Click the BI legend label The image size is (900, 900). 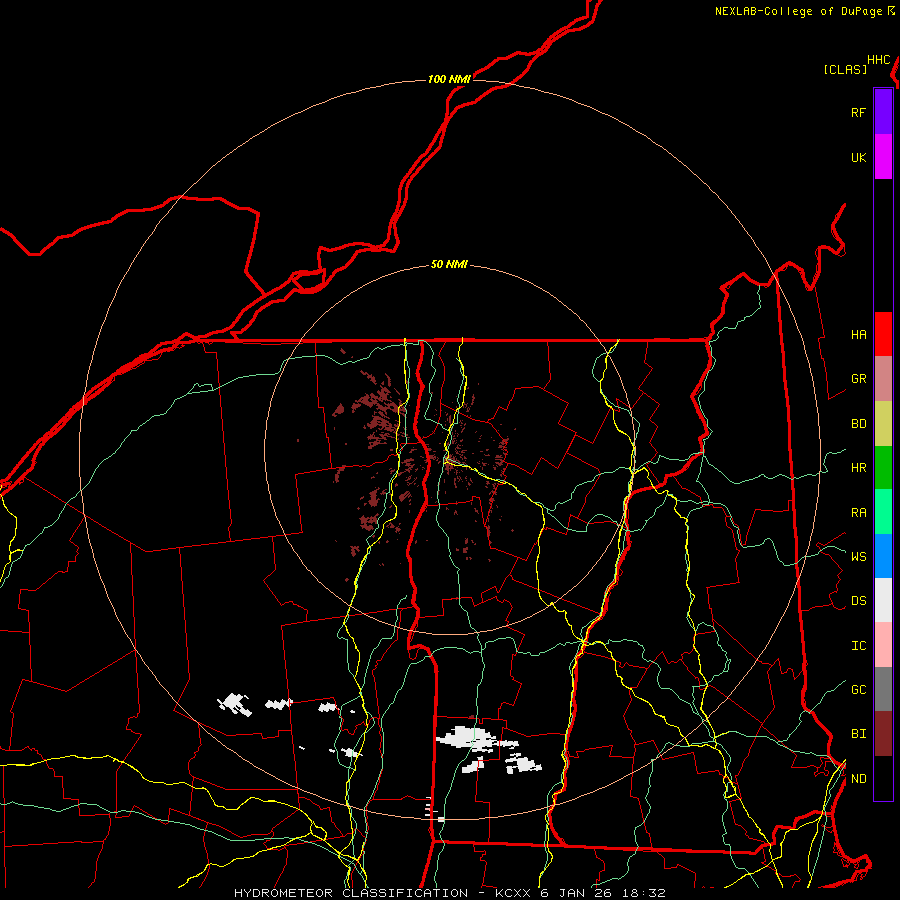[x=858, y=734]
